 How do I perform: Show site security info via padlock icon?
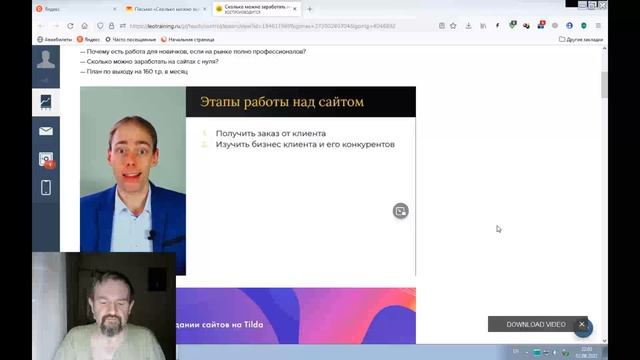[x=111, y=26]
